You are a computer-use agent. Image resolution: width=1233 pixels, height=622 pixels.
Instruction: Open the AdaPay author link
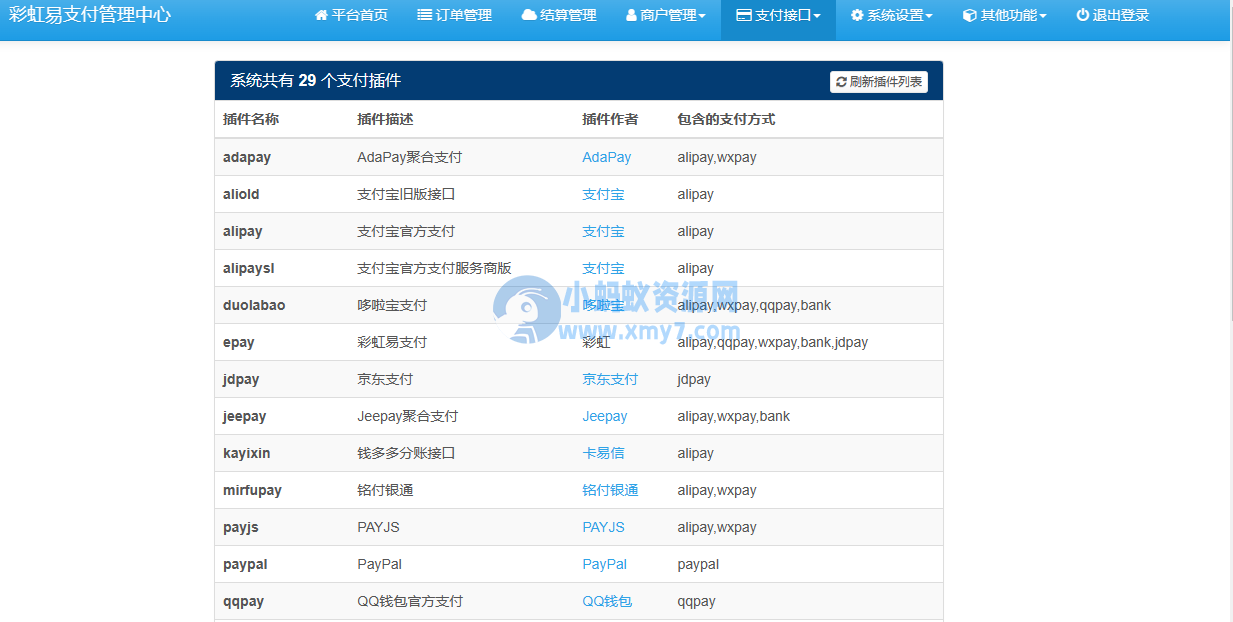(x=607, y=157)
